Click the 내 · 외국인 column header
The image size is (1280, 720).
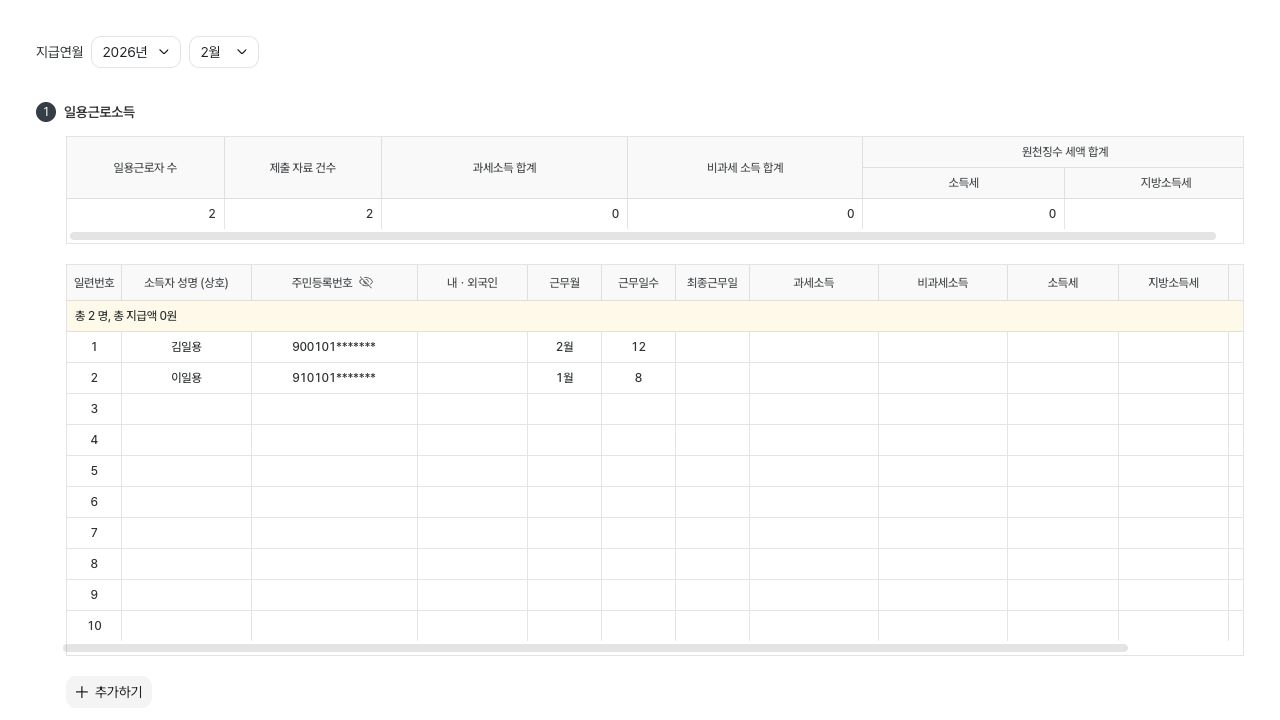[x=472, y=283]
